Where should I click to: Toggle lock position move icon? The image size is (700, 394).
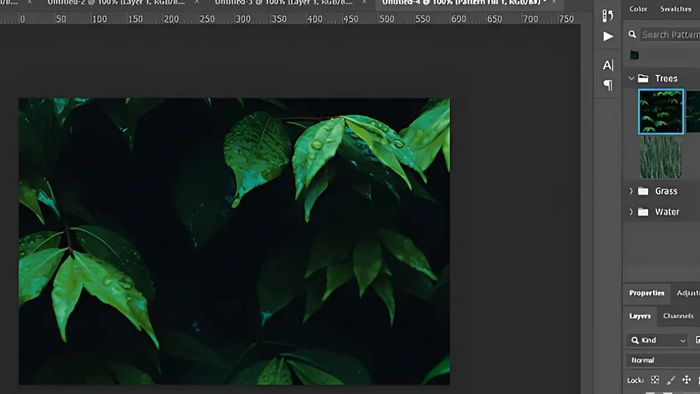point(686,380)
